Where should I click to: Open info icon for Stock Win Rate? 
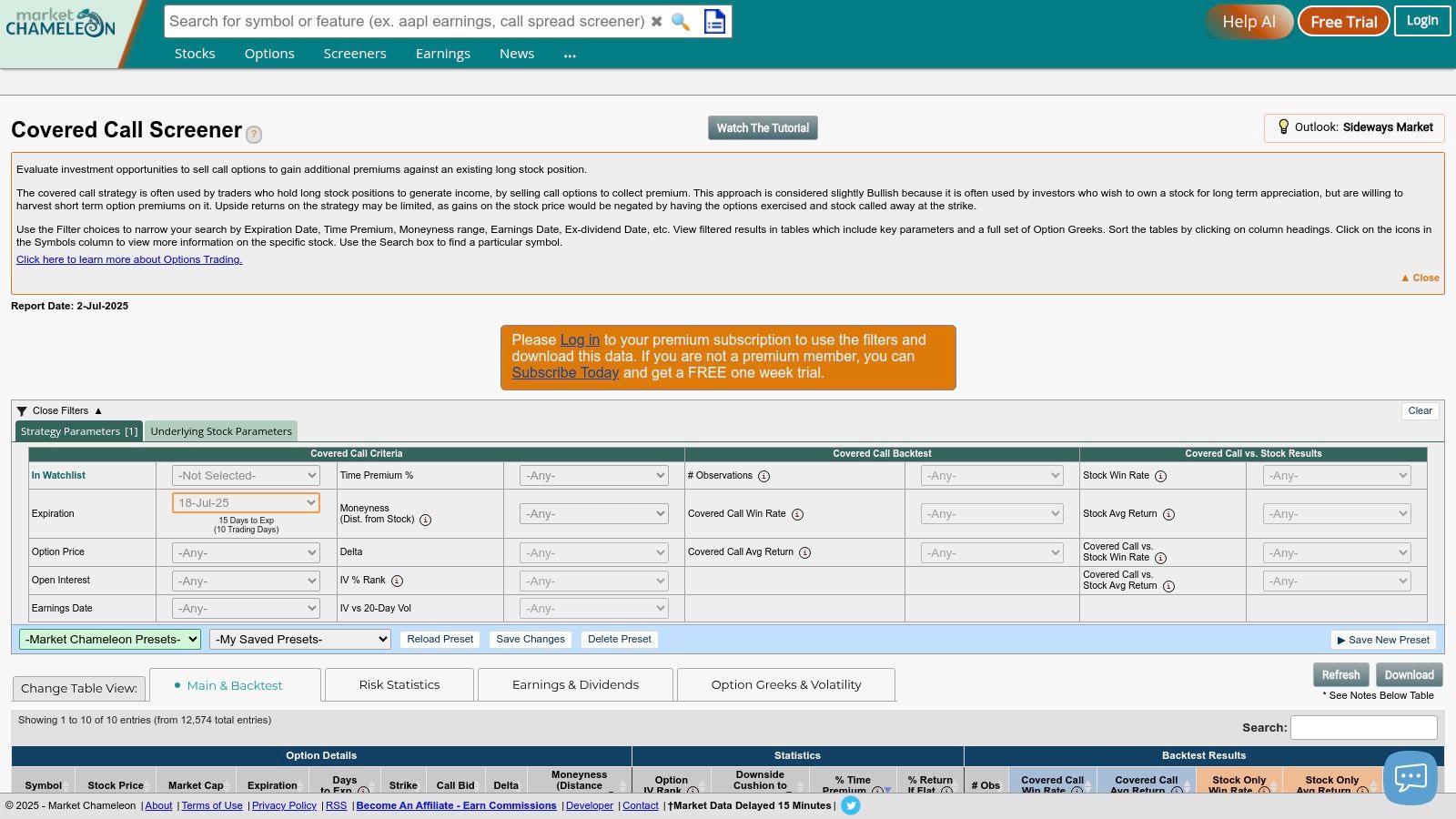(1160, 476)
